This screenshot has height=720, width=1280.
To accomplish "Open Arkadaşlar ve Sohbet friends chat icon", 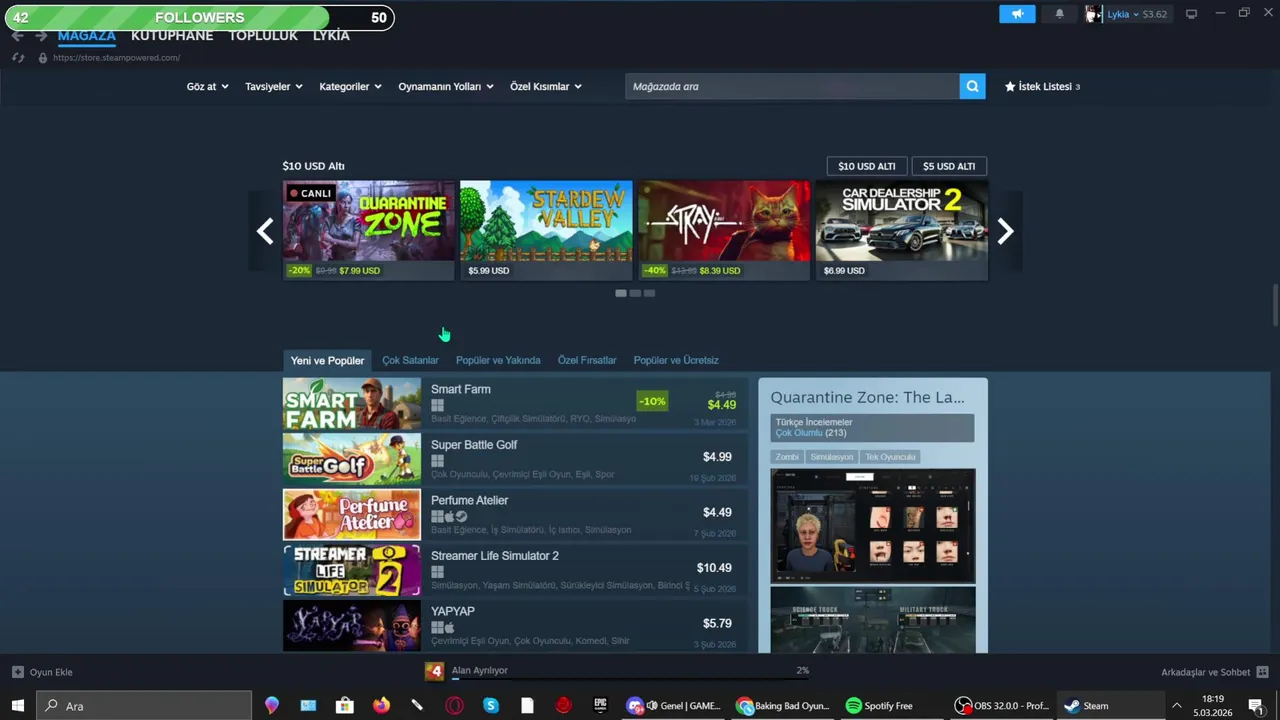I will [x=1262, y=672].
